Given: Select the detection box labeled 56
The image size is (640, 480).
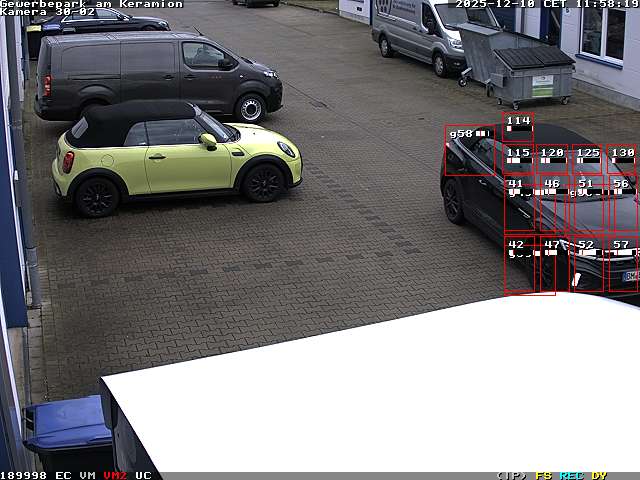Looking at the screenshot, I should (x=623, y=205).
